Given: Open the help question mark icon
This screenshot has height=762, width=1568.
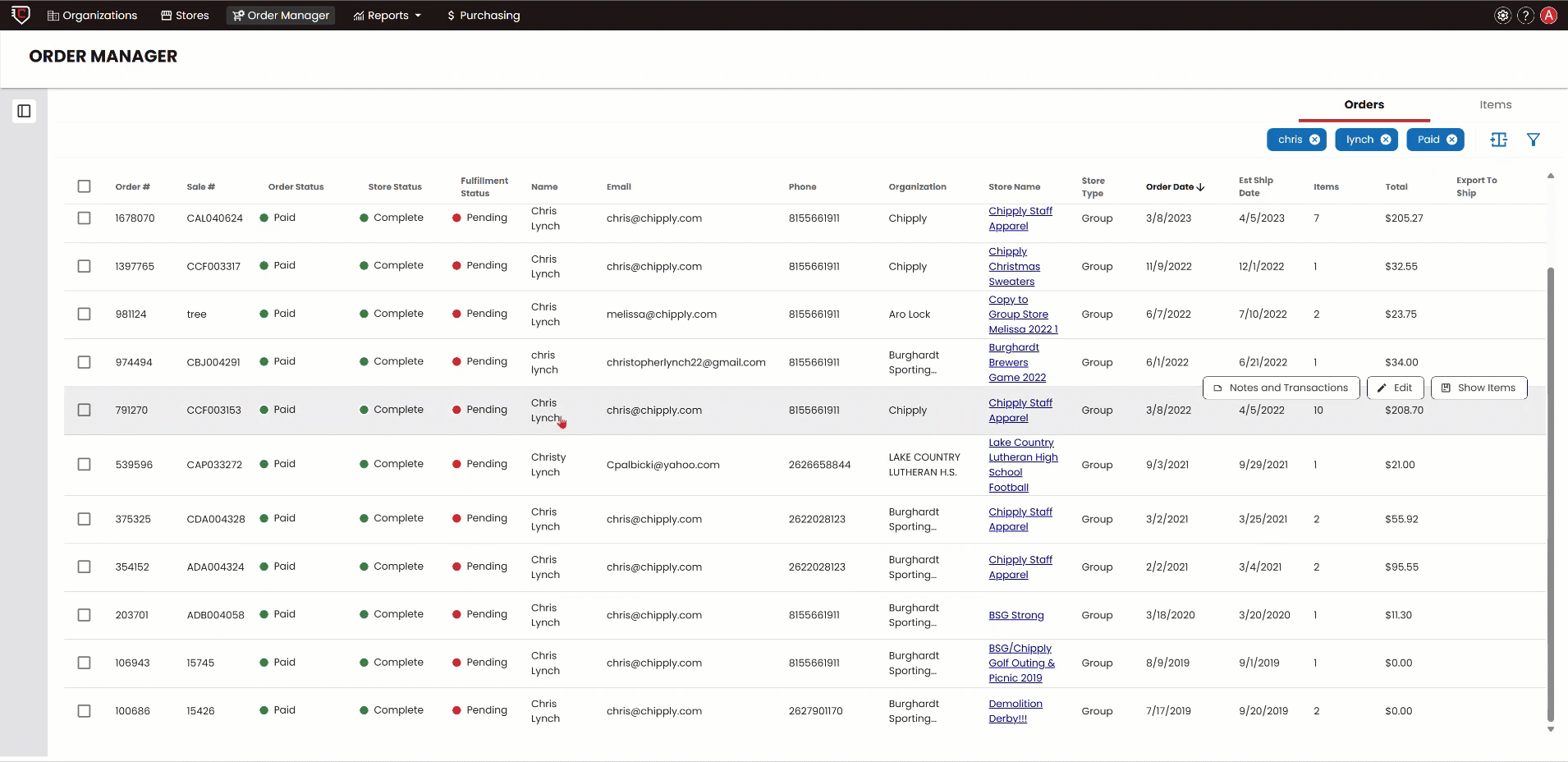Looking at the screenshot, I should (1525, 16).
